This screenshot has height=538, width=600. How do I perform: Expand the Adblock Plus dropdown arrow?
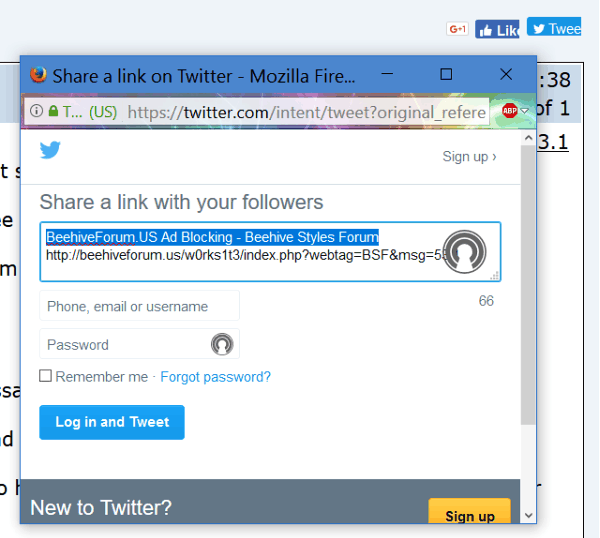tap(525, 111)
